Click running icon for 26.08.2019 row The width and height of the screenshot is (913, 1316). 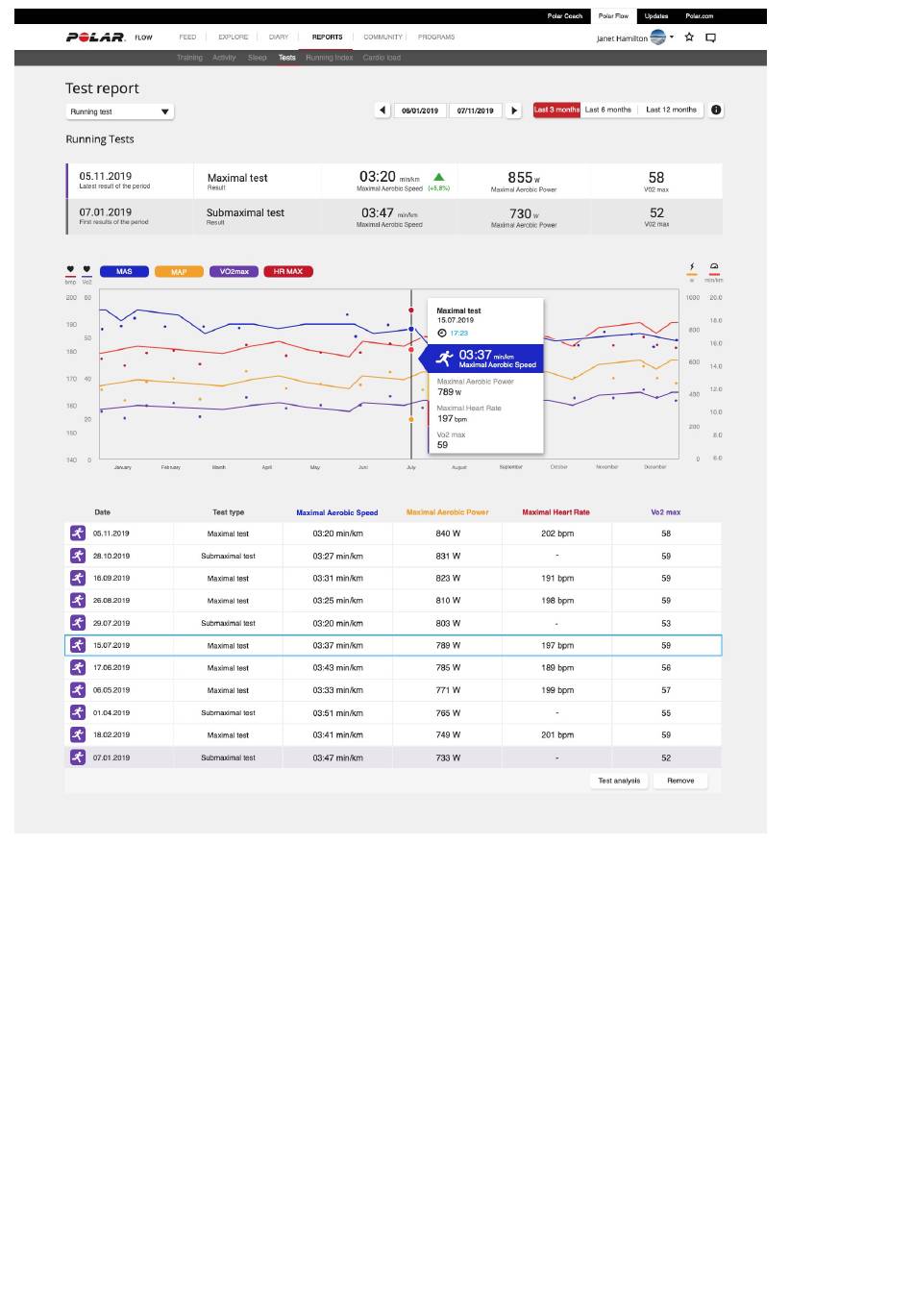pos(78,601)
